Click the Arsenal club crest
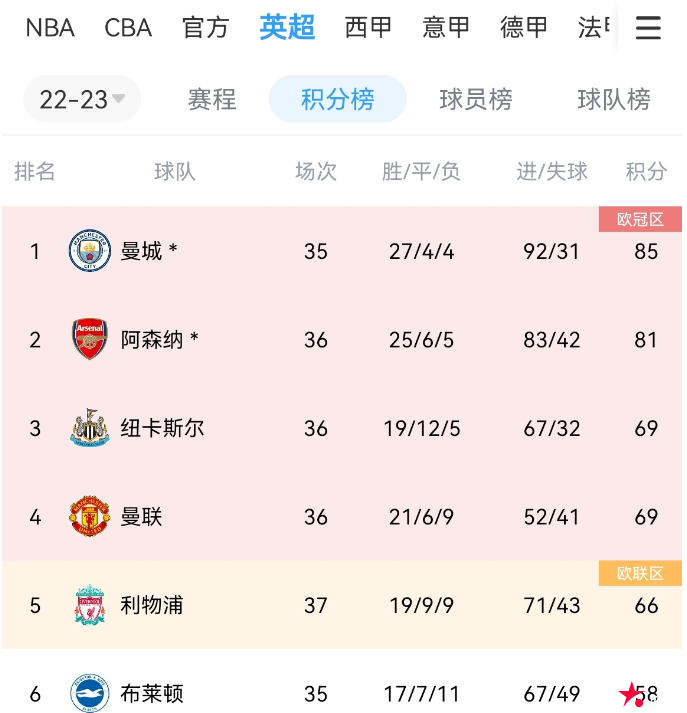 pyautogui.click(x=89, y=340)
